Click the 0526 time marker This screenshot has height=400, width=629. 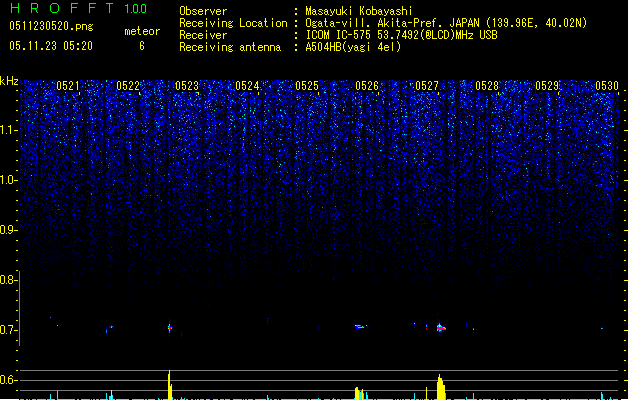pos(367,86)
